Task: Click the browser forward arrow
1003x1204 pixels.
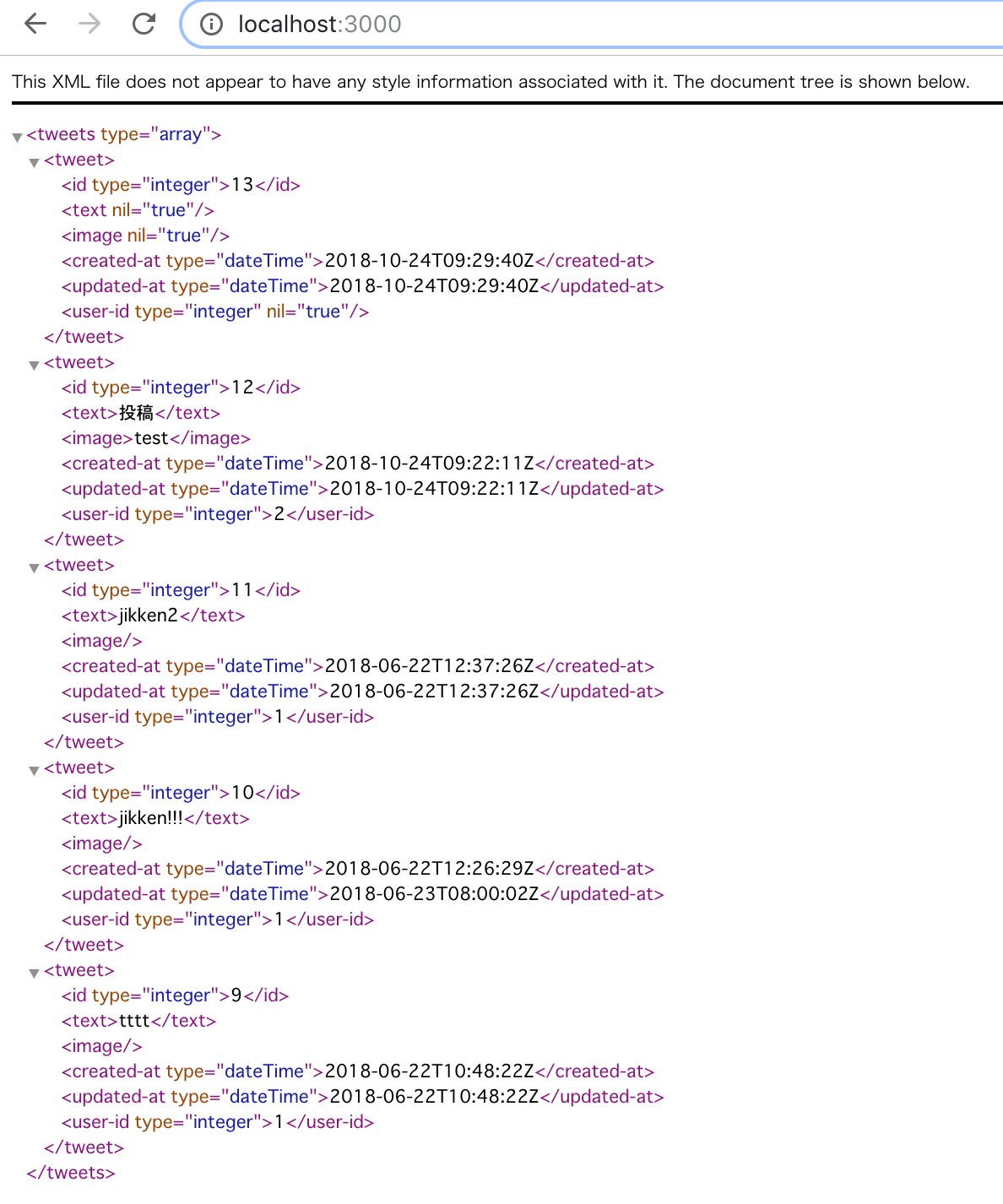Action: [89, 24]
